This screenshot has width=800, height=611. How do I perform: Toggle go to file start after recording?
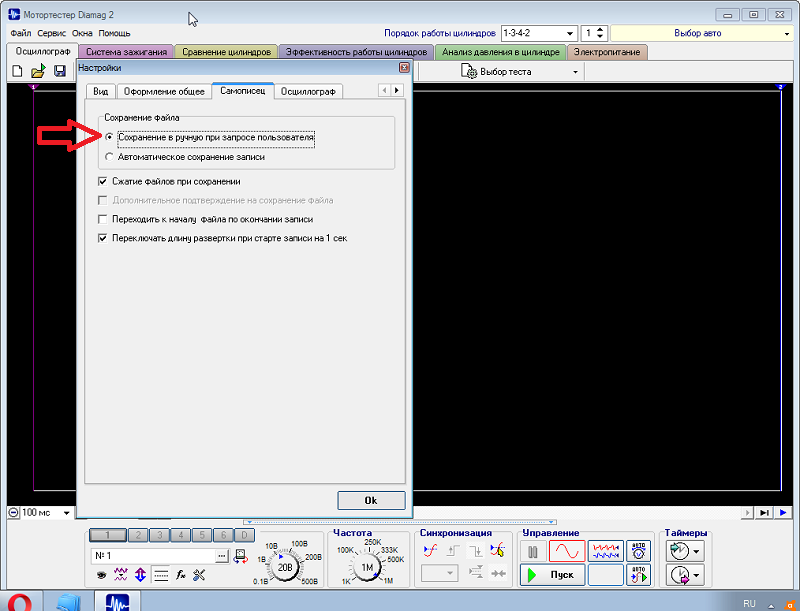(103, 219)
